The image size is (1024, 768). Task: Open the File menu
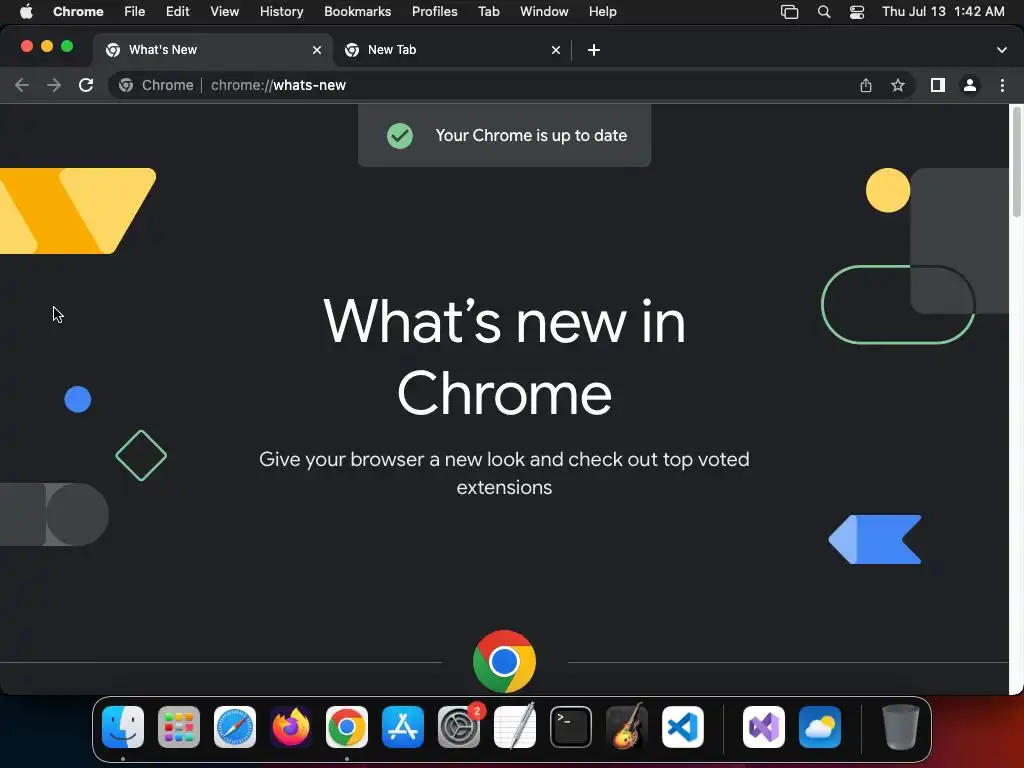[x=135, y=12]
